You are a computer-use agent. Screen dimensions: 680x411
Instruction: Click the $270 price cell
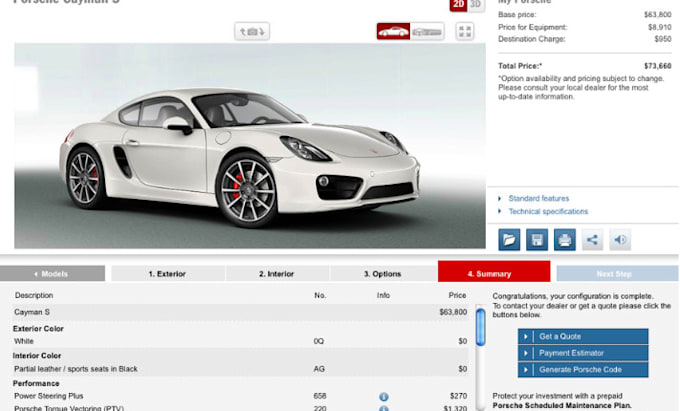pyautogui.click(x=458, y=396)
